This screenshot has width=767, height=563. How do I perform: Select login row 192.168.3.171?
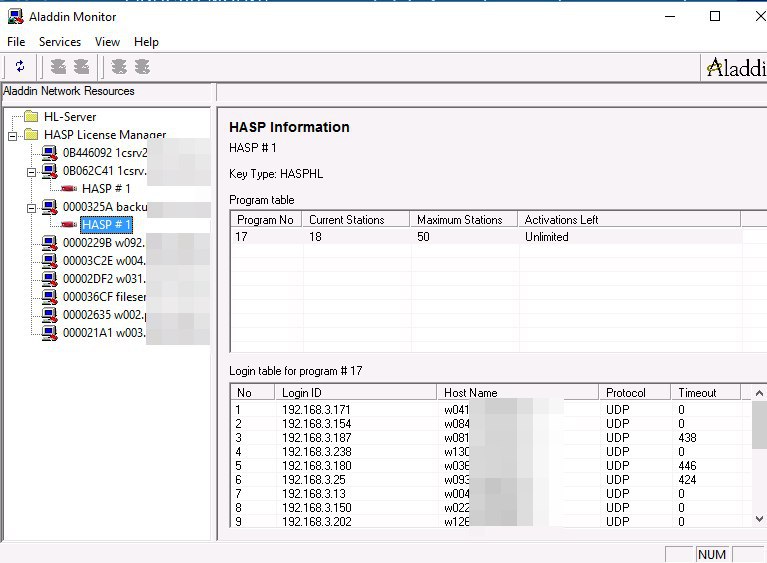(491, 409)
